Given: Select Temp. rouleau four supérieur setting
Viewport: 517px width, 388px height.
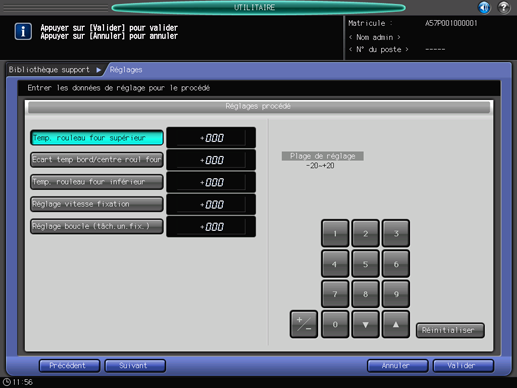Looking at the screenshot, I should [x=97, y=138].
